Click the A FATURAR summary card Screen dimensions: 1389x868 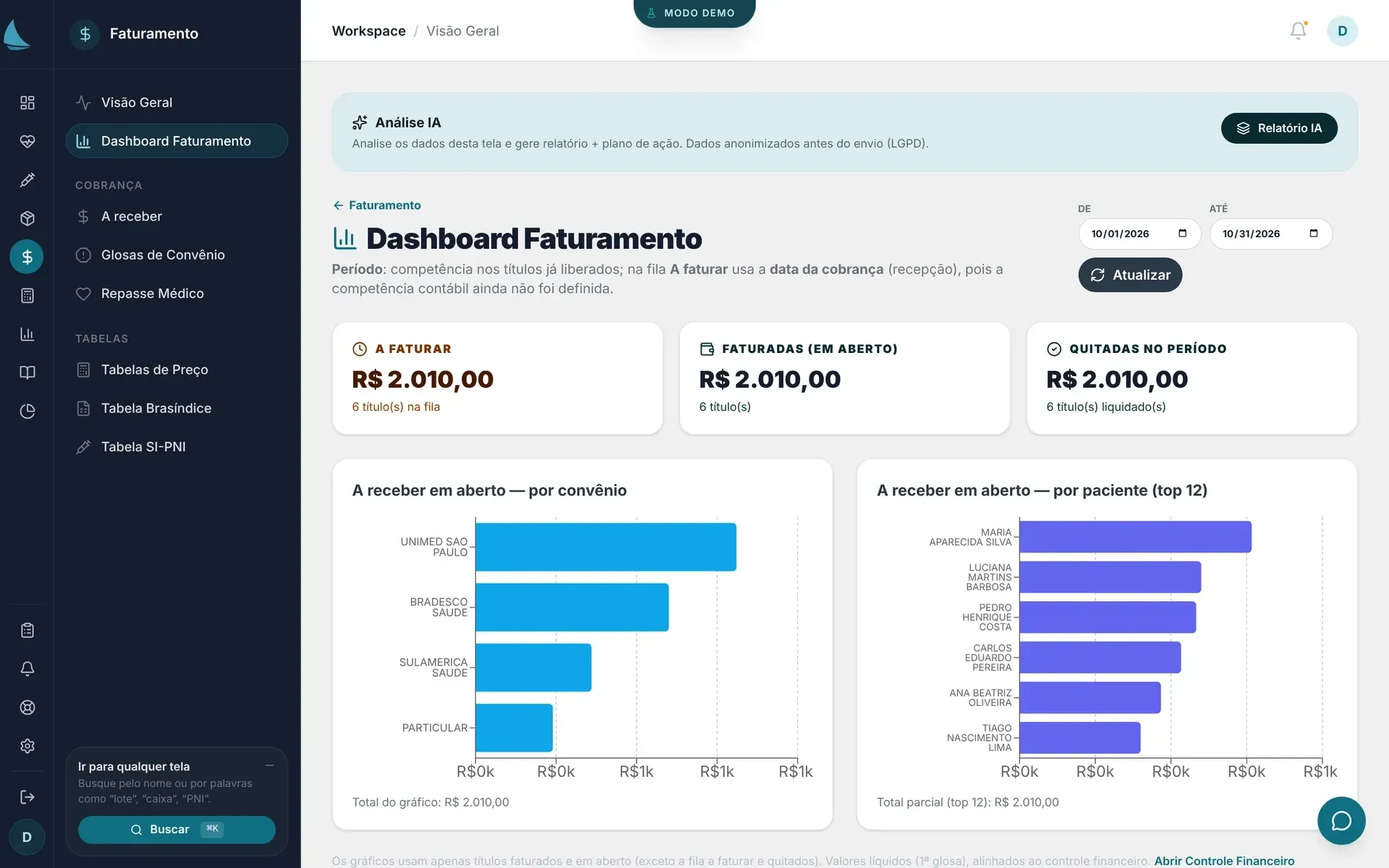(x=497, y=378)
